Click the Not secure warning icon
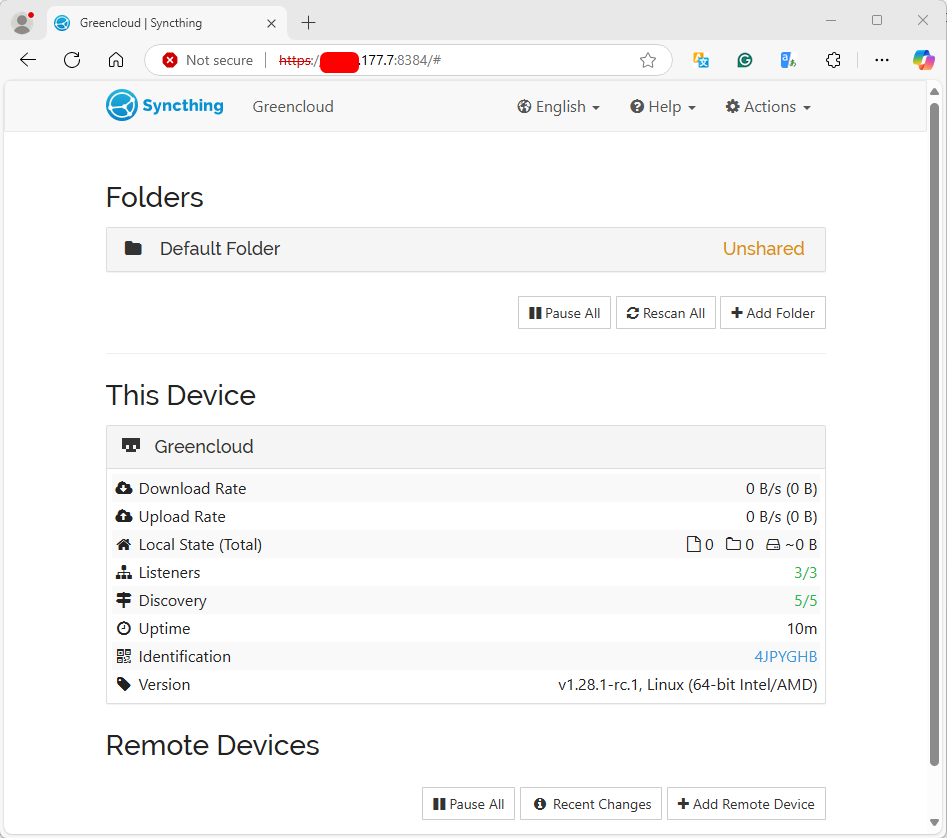Image resolution: width=947 pixels, height=838 pixels. 170,60
